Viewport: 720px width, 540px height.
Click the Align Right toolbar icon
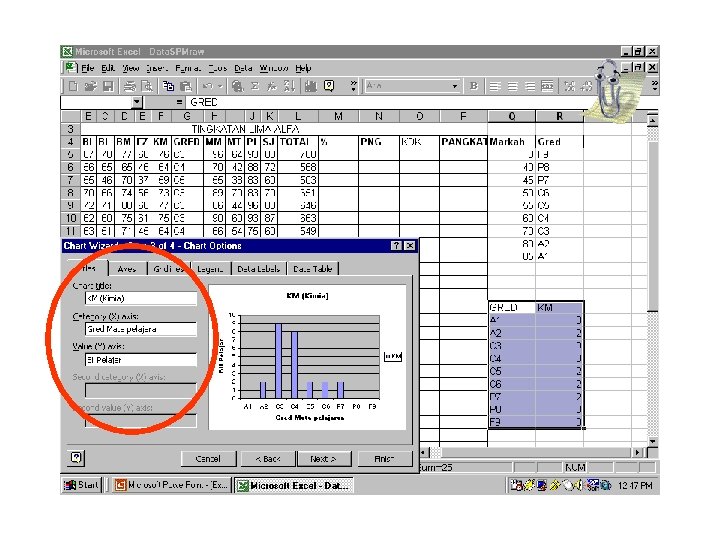pyautogui.click(x=530, y=86)
